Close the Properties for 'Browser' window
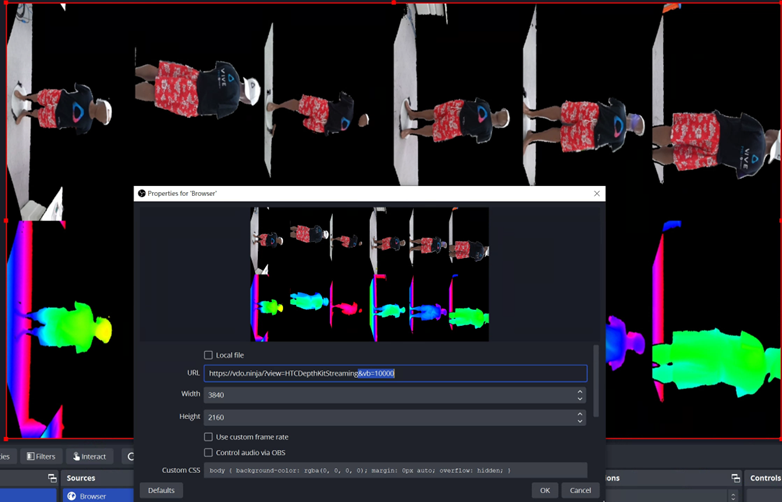The image size is (782, 502). click(597, 193)
